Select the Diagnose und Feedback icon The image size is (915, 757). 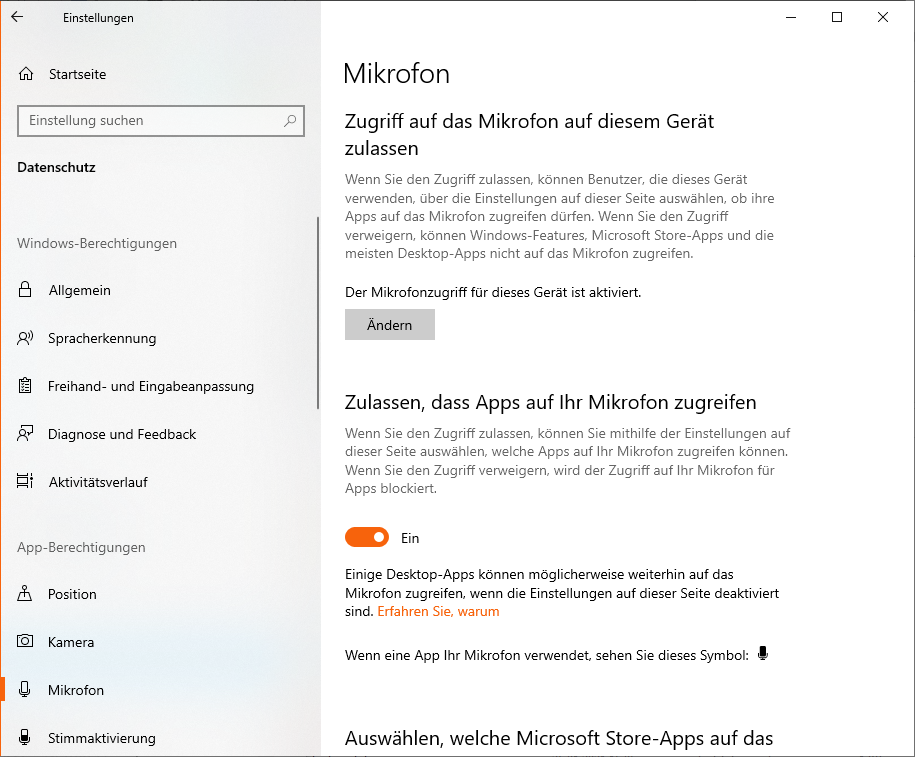[x=25, y=434]
